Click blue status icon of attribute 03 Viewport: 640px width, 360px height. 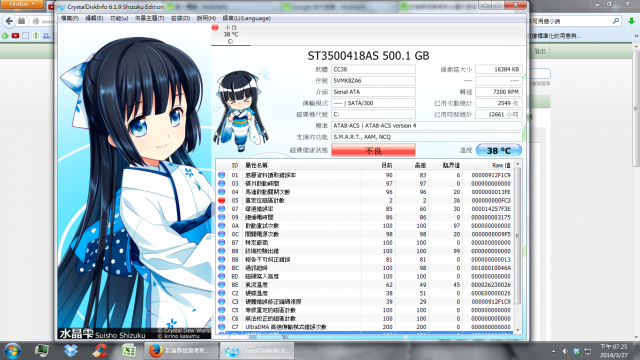click(x=222, y=183)
